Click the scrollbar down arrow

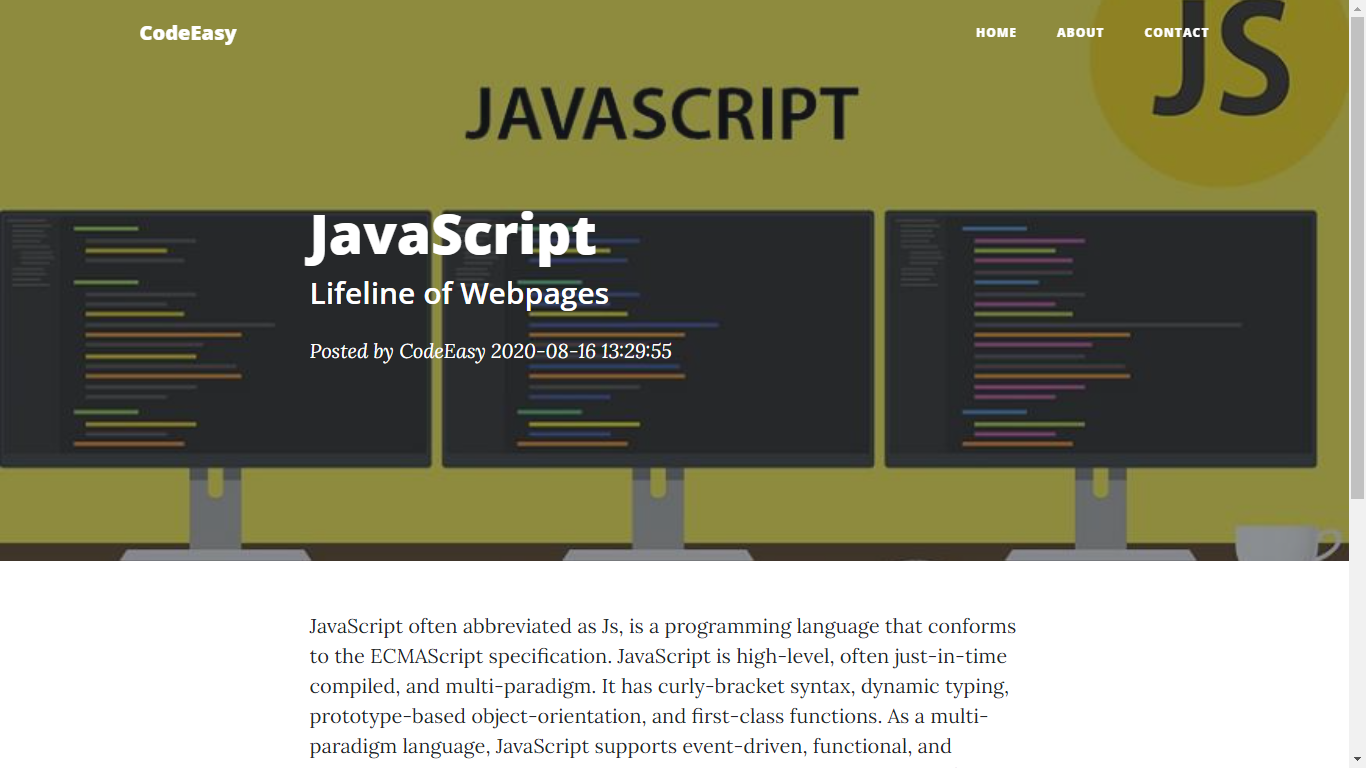[1357, 759]
